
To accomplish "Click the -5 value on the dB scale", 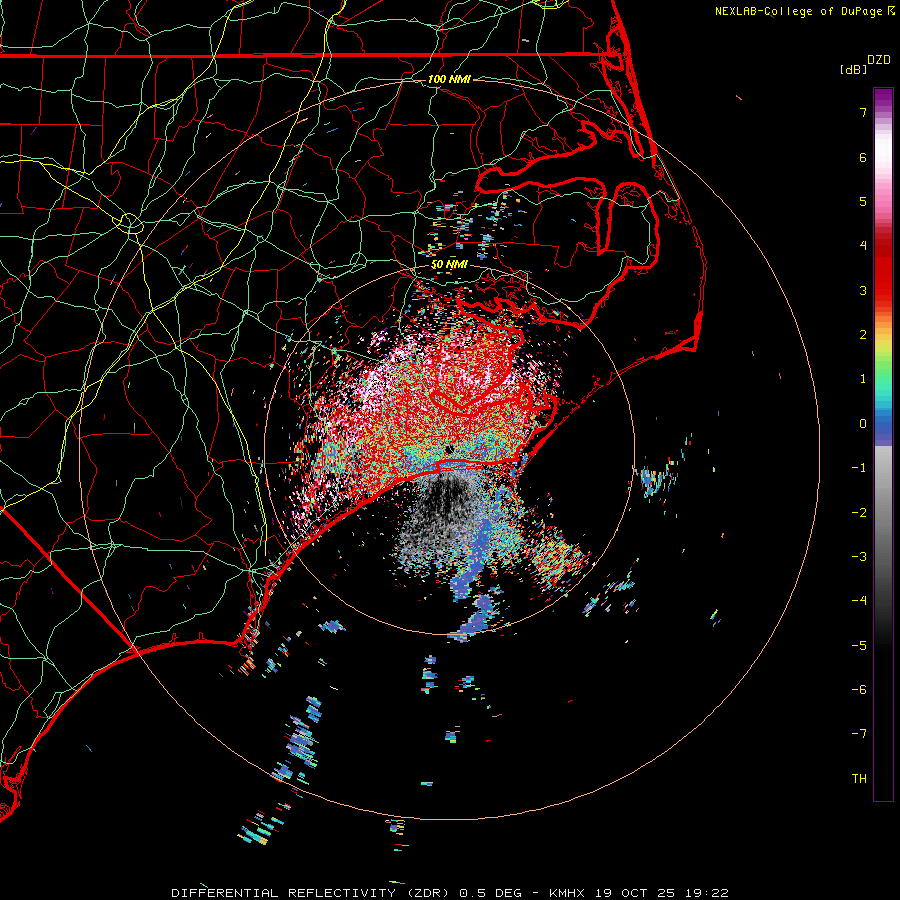I will coord(859,646).
